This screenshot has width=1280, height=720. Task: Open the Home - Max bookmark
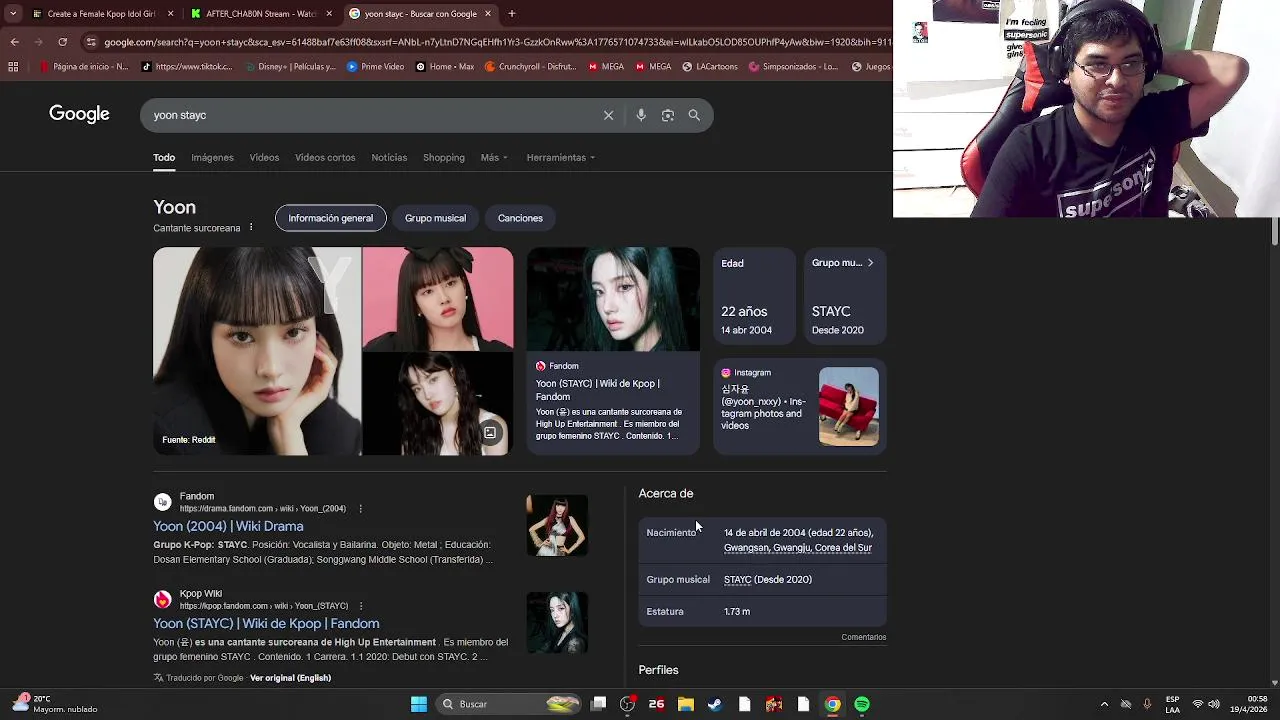coord(444,67)
